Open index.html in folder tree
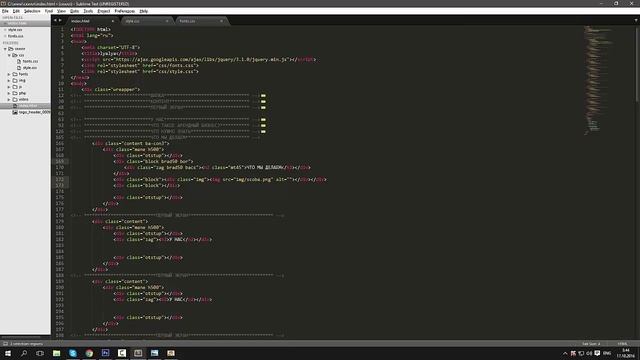The image size is (640, 360). [x=28, y=106]
